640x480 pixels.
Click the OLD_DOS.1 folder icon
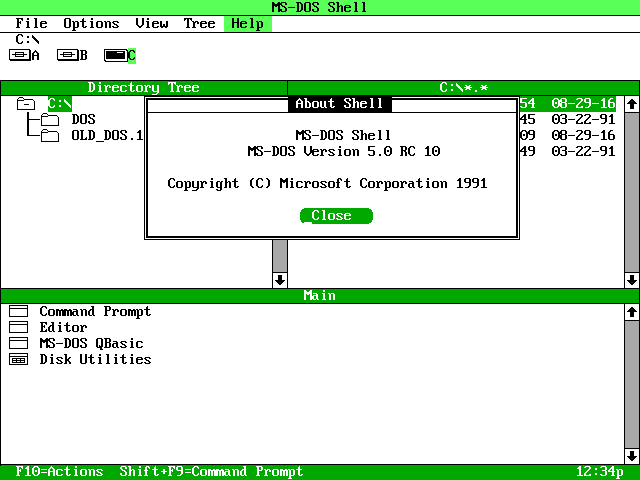click(50, 136)
